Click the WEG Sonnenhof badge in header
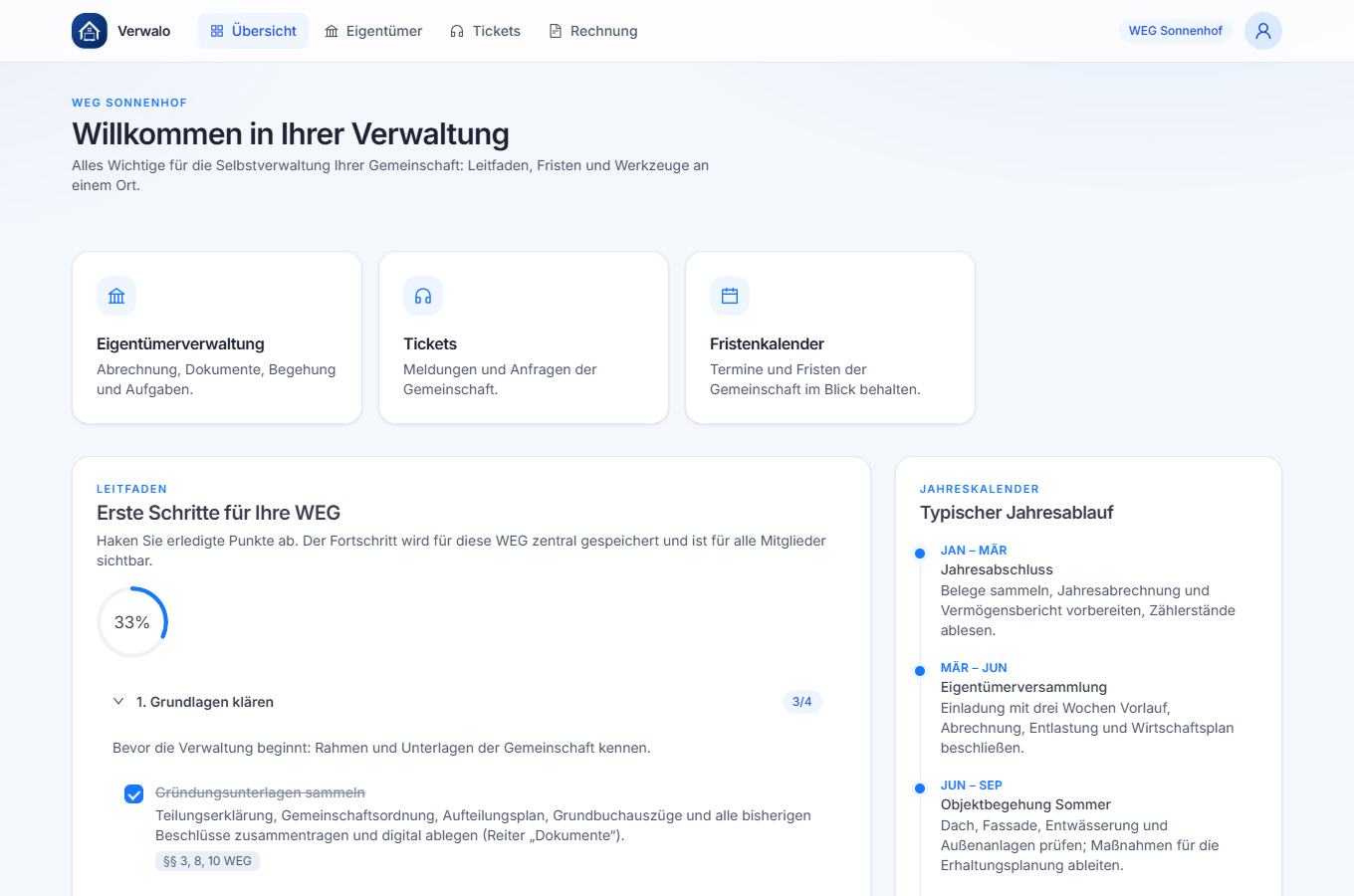This screenshot has width=1354, height=896. pyautogui.click(x=1176, y=31)
